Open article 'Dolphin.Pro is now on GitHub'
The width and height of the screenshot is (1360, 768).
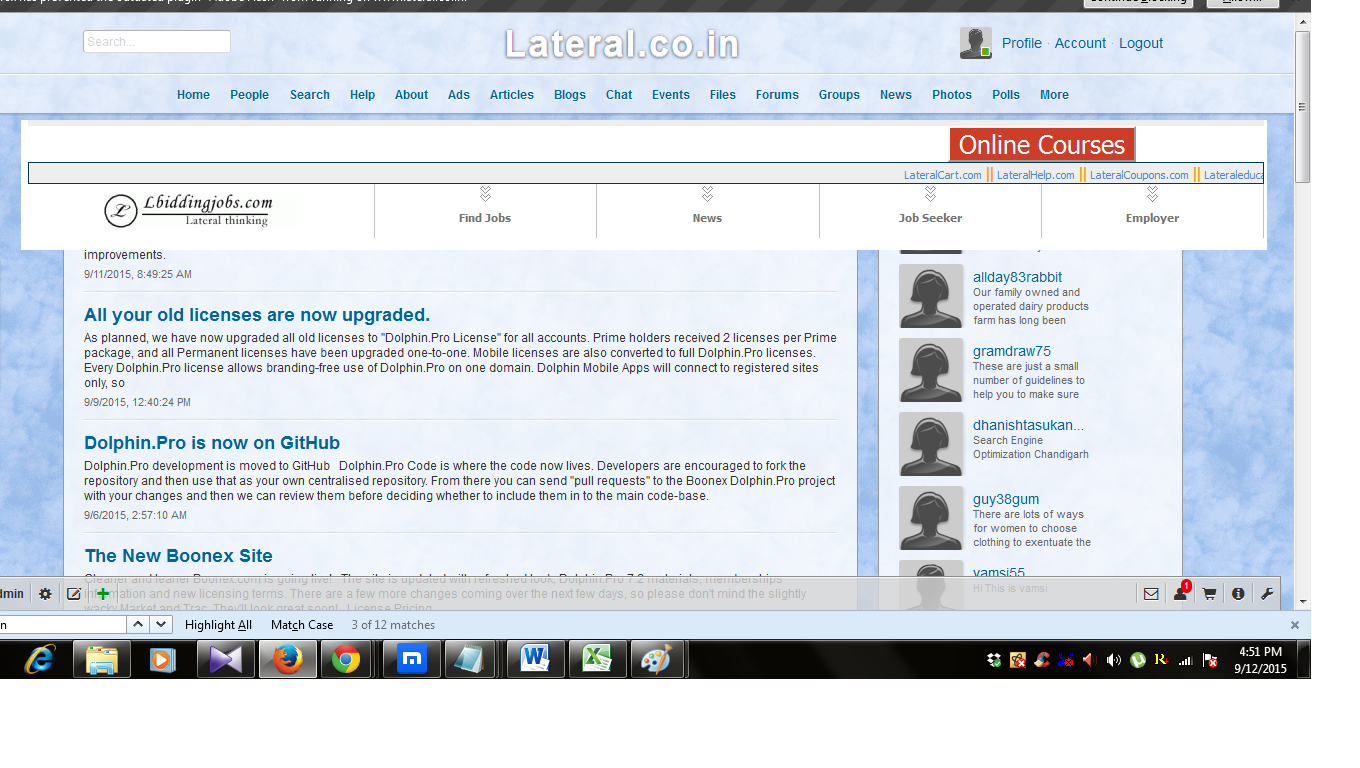click(212, 443)
